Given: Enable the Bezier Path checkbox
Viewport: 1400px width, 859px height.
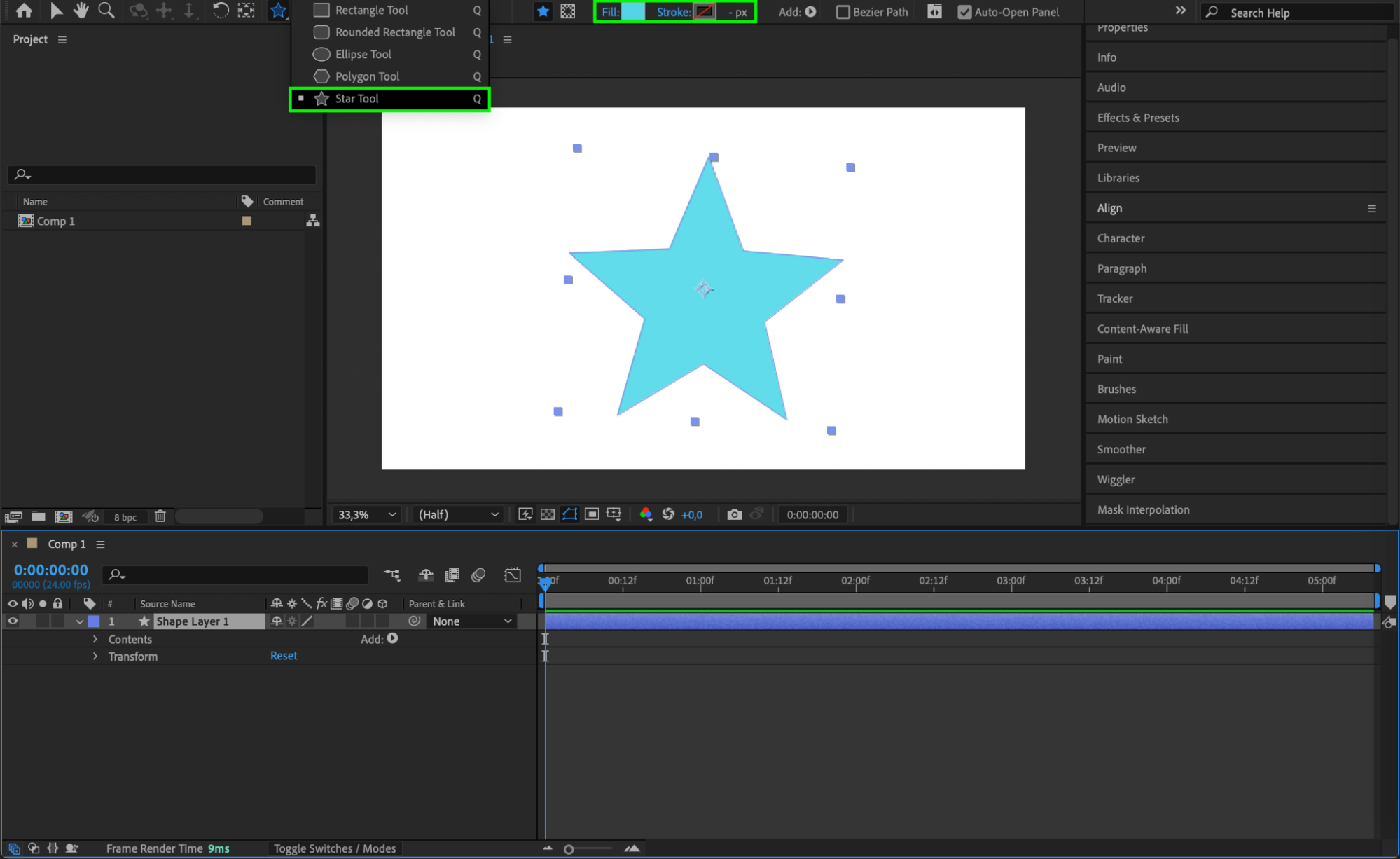Looking at the screenshot, I should click(x=843, y=12).
